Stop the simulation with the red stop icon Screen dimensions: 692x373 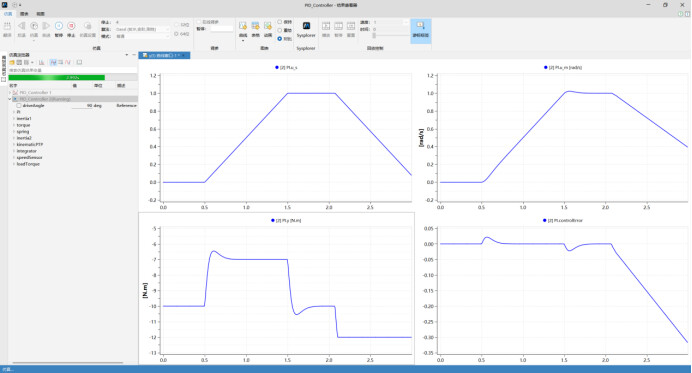click(x=71, y=26)
